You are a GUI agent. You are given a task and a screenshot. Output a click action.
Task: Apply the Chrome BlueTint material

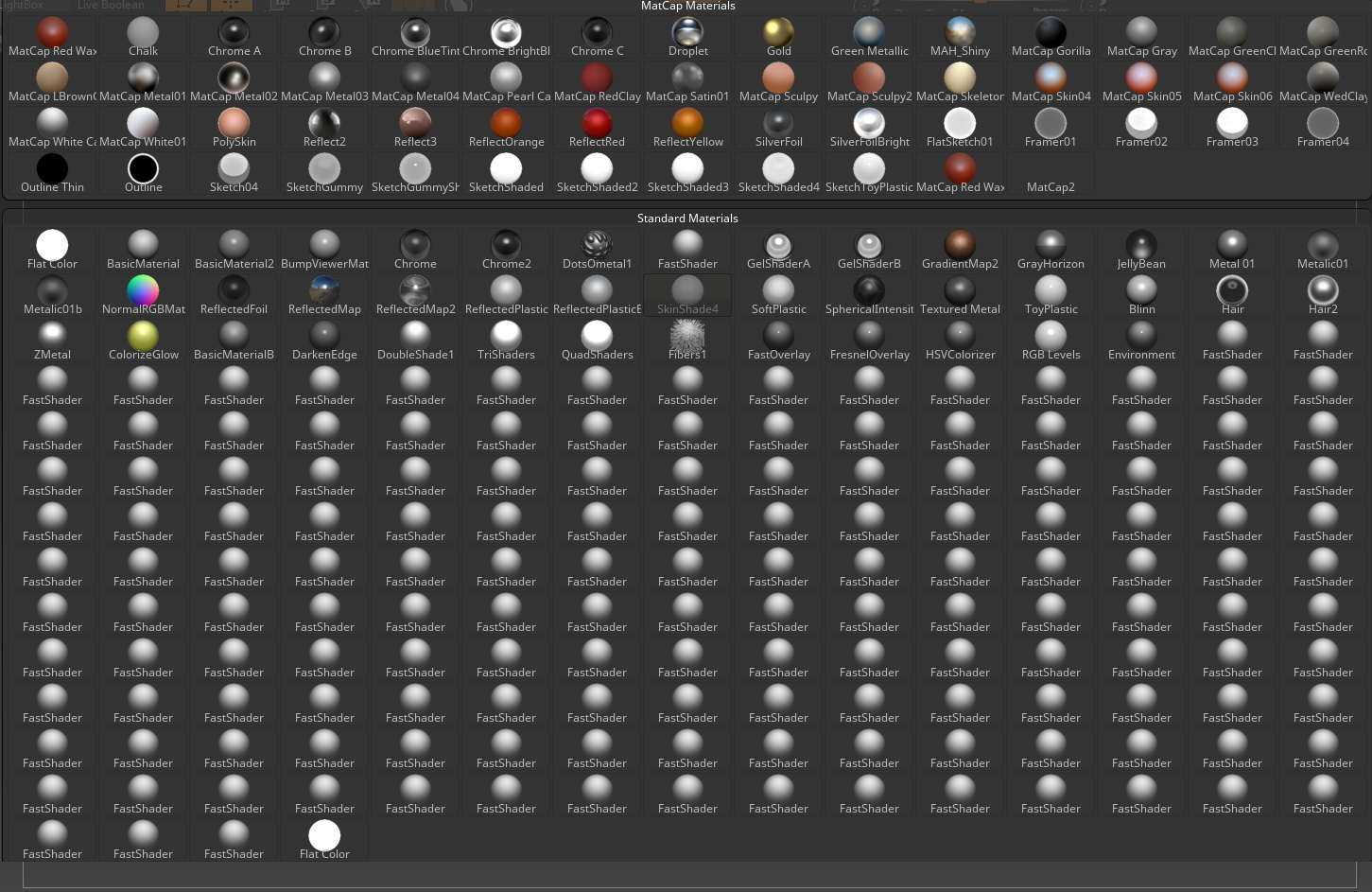coord(415,37)
